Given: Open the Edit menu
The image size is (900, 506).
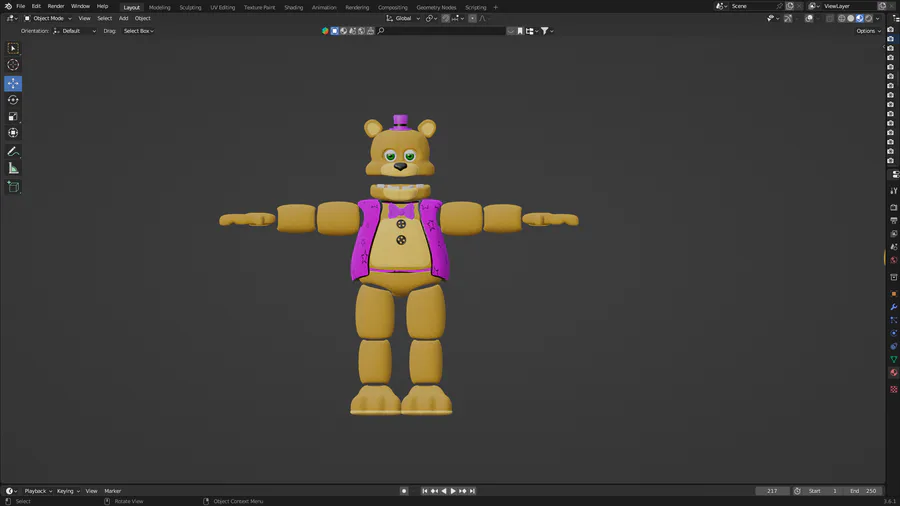Looking at the screenshot, I should point(36,6).
